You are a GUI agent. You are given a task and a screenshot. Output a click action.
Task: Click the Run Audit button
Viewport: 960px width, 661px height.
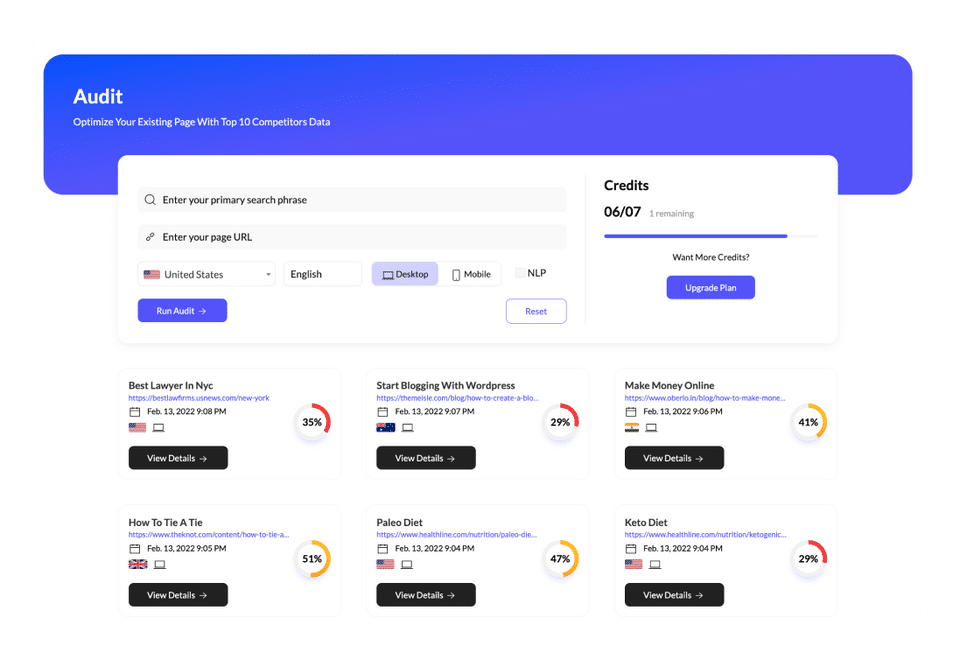coord(182,311)
